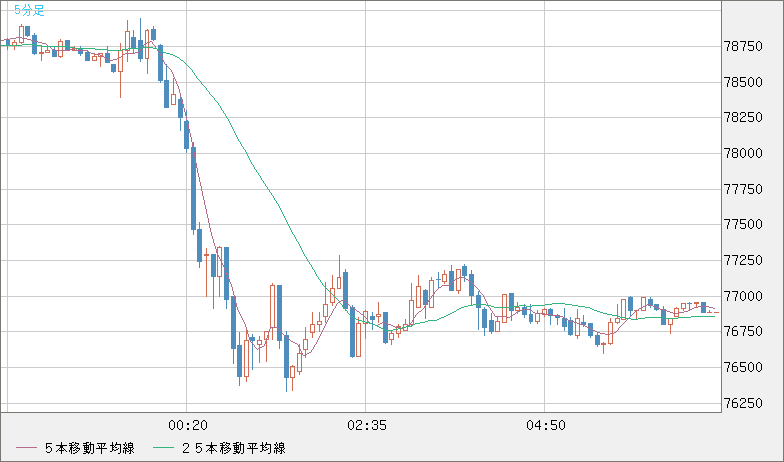Click the 76250 price axis label
Viewport: 784px width, 462px height.
tap(744, 404)
